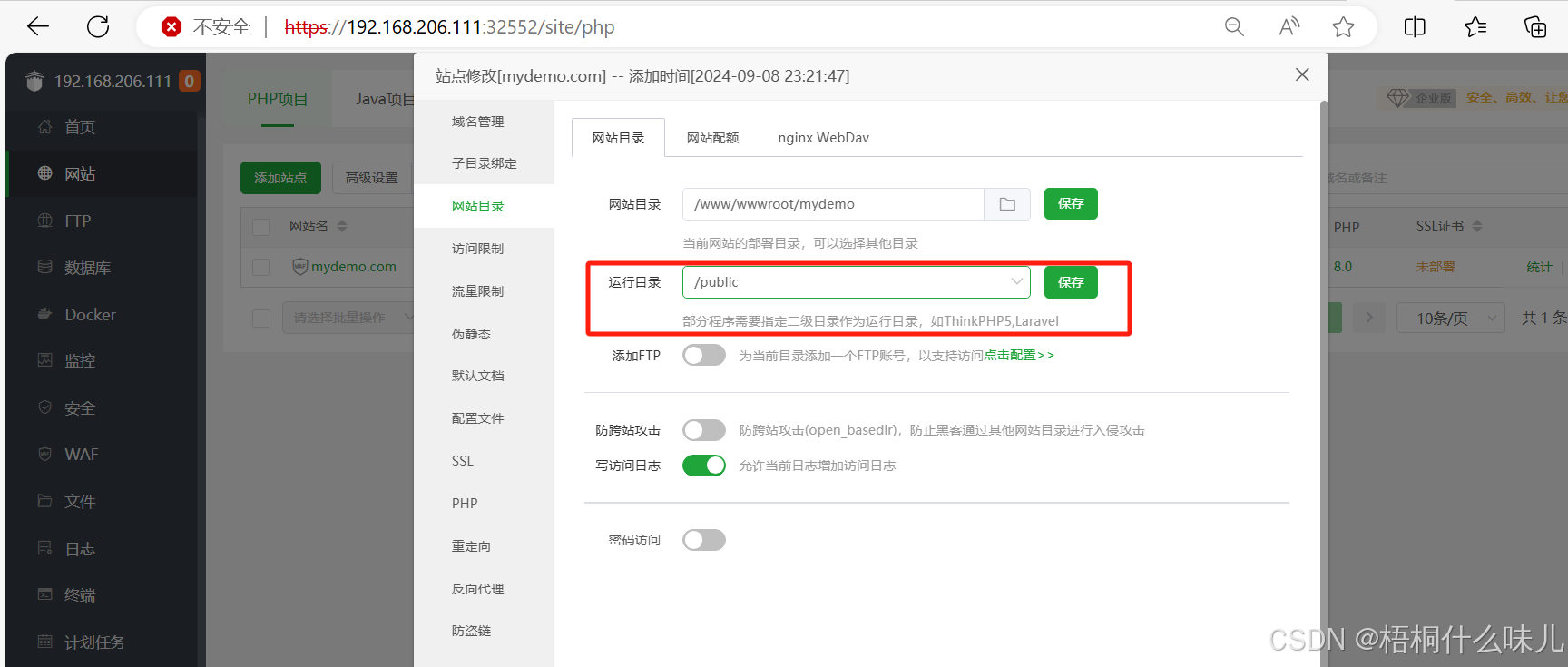Click the scheduled tasks icon beside 计划任务

coord(44,642)
